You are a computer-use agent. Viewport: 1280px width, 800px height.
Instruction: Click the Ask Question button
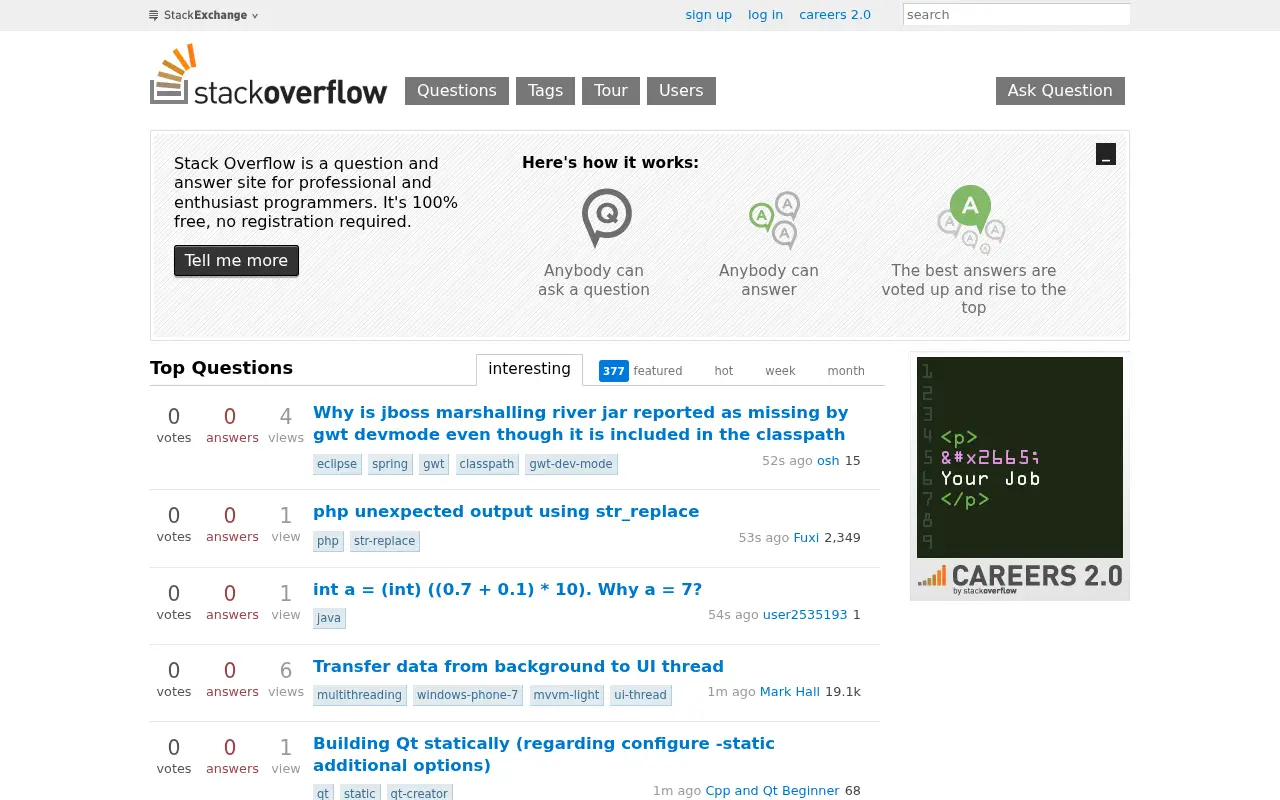pos(1060,90)
